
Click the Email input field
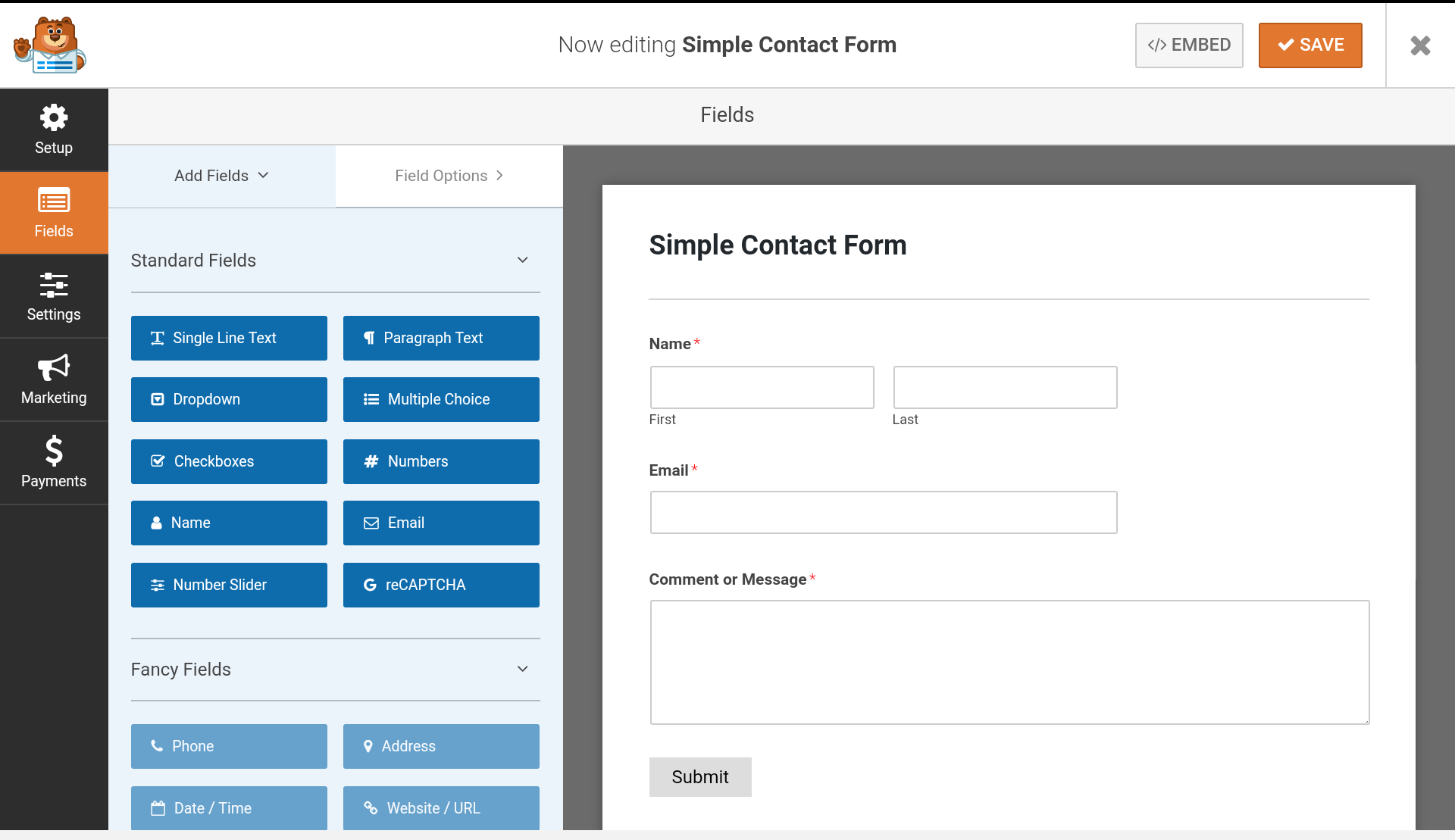[x=883, y=512]
